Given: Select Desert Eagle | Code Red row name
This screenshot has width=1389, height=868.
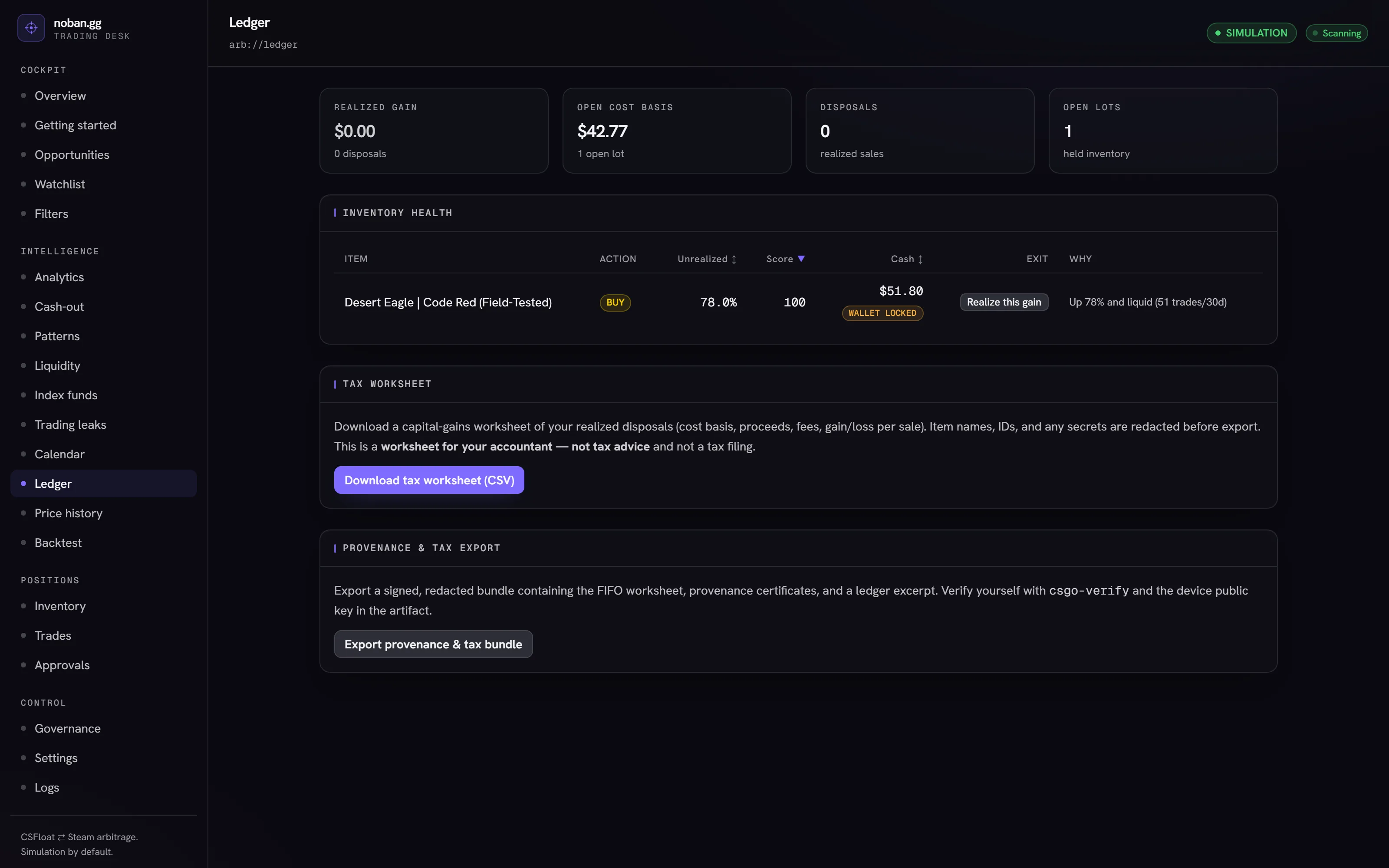Looking at the screenshot, I should click(448, 302).
